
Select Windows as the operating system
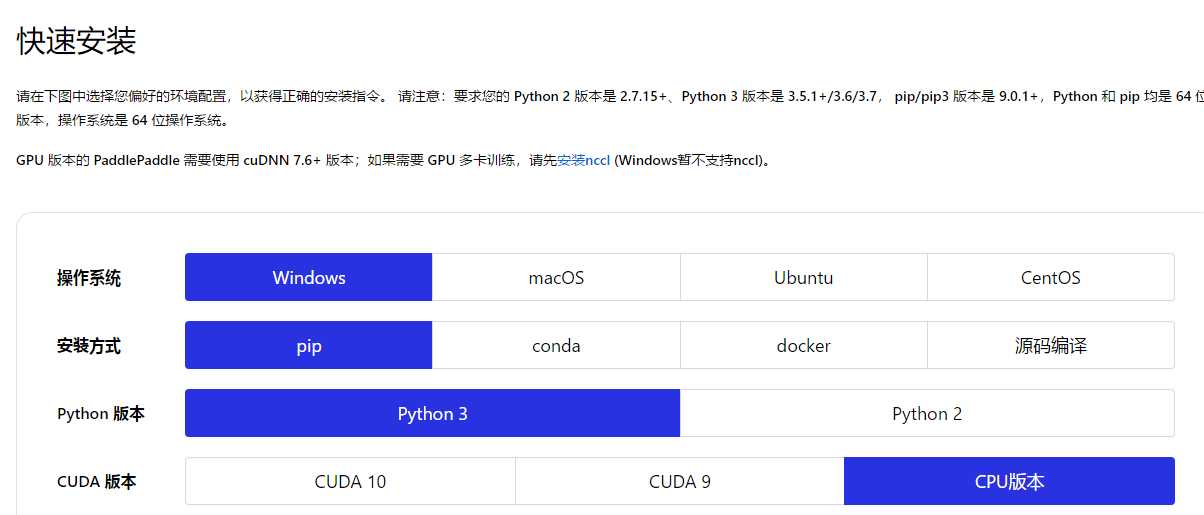click(308, 277)
